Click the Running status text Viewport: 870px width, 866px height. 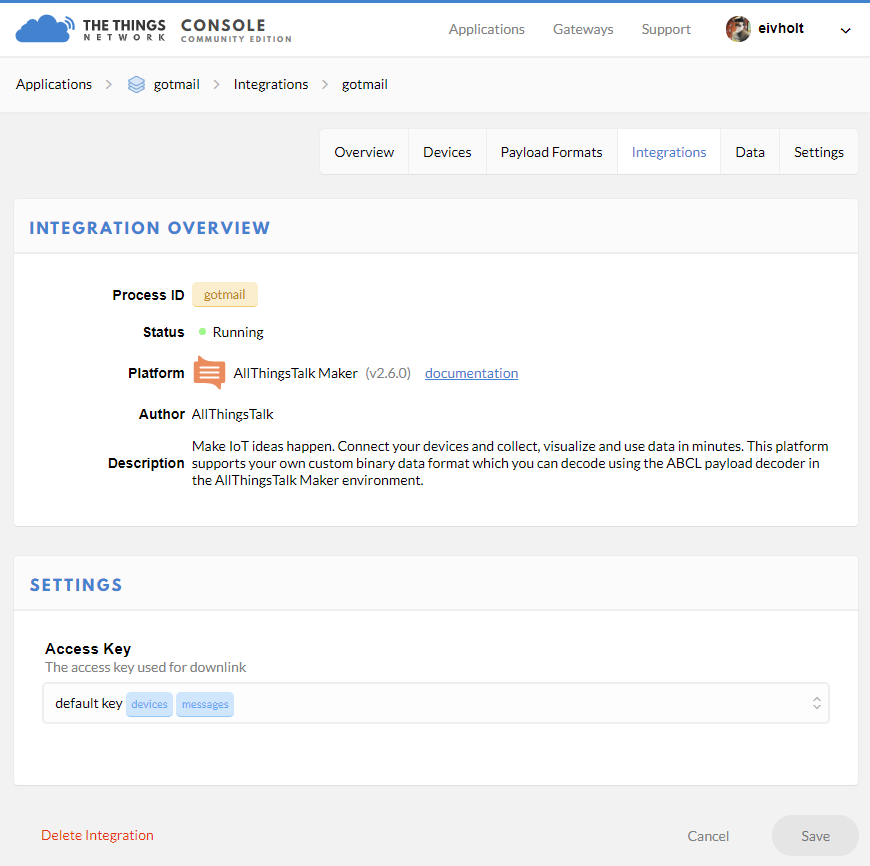tap(238, 332)
